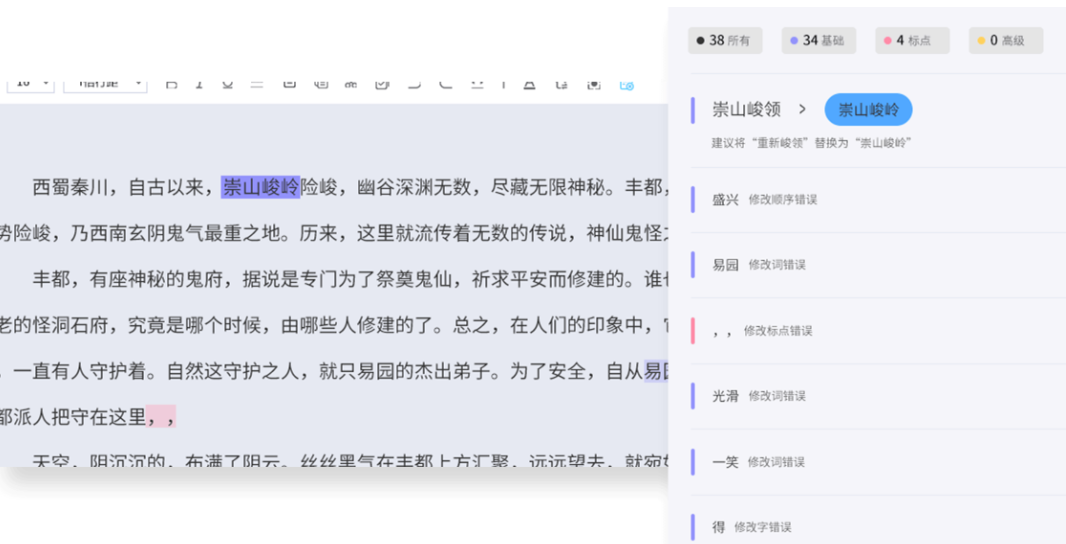Toggle italic formatting in the toolbar
Image resolution: width=1066 pixels, height=544 pixels.
[199, 84]
